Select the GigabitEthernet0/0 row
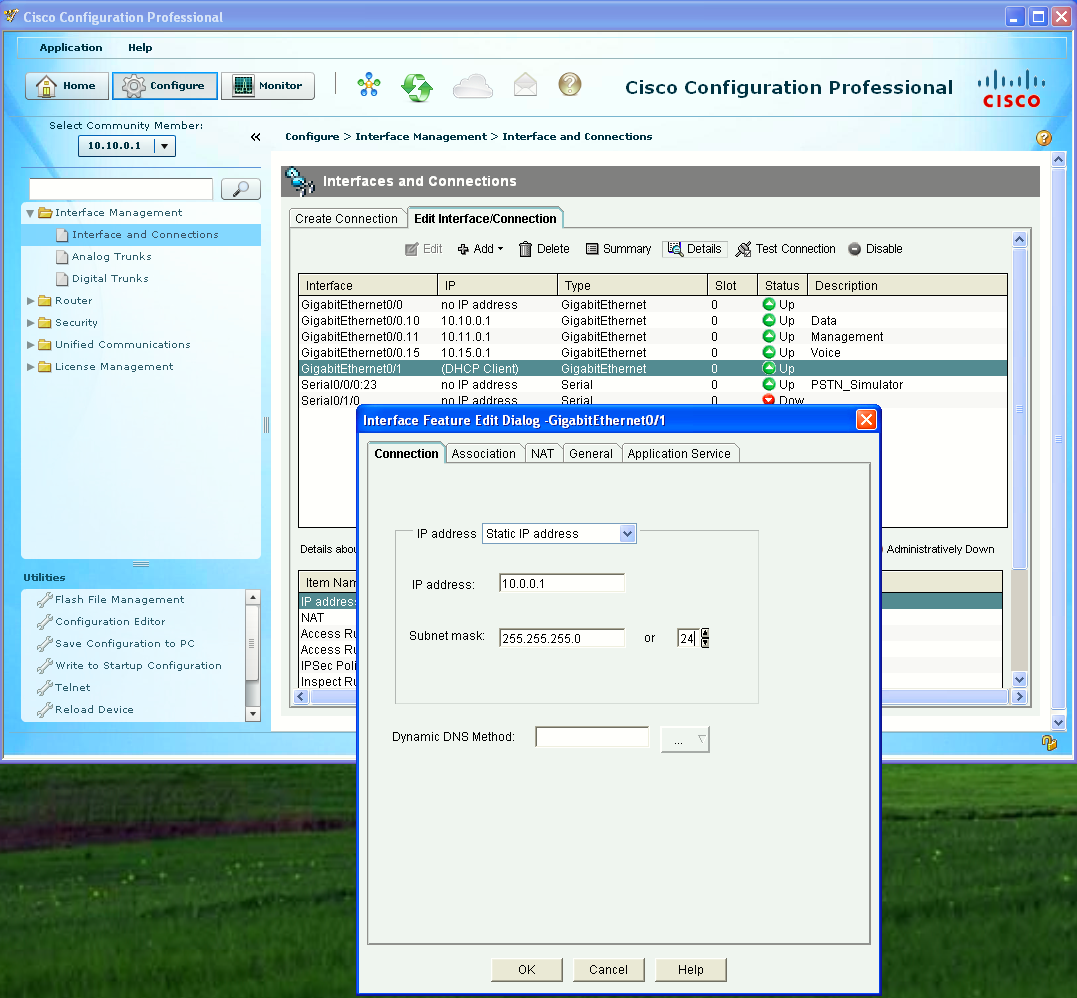Screen dimensions: 1077x998 [653, 304]
